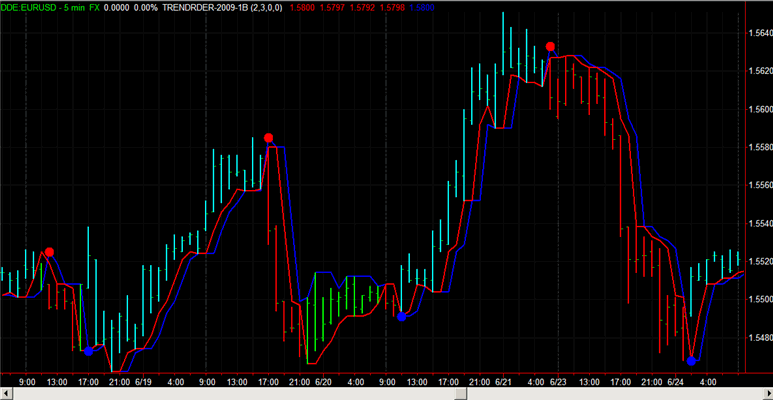This screenshot has width=773, height=400.
Task: Click the 1.5580 price axis label
Action: (760, 147)
